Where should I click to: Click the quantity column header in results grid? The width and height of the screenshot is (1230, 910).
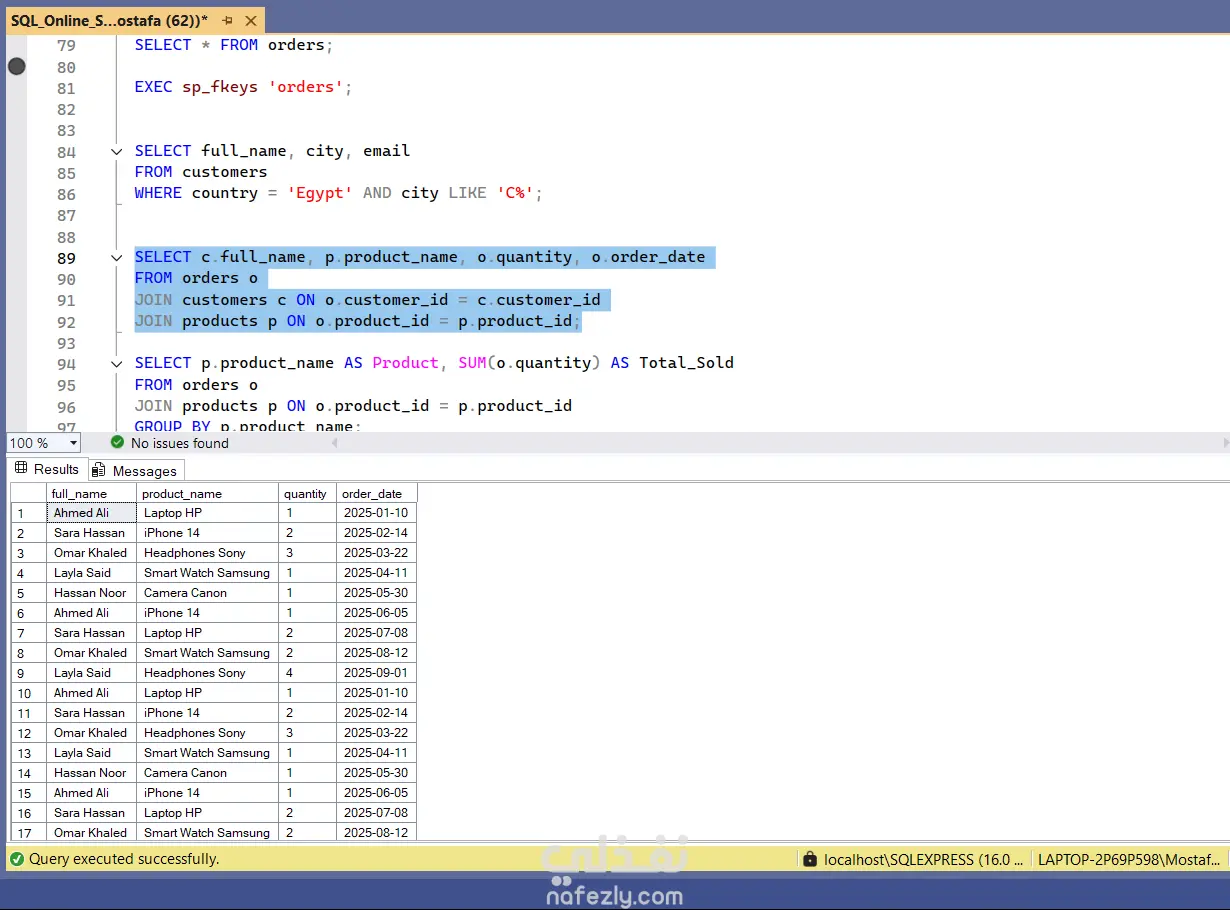[305, 493]
